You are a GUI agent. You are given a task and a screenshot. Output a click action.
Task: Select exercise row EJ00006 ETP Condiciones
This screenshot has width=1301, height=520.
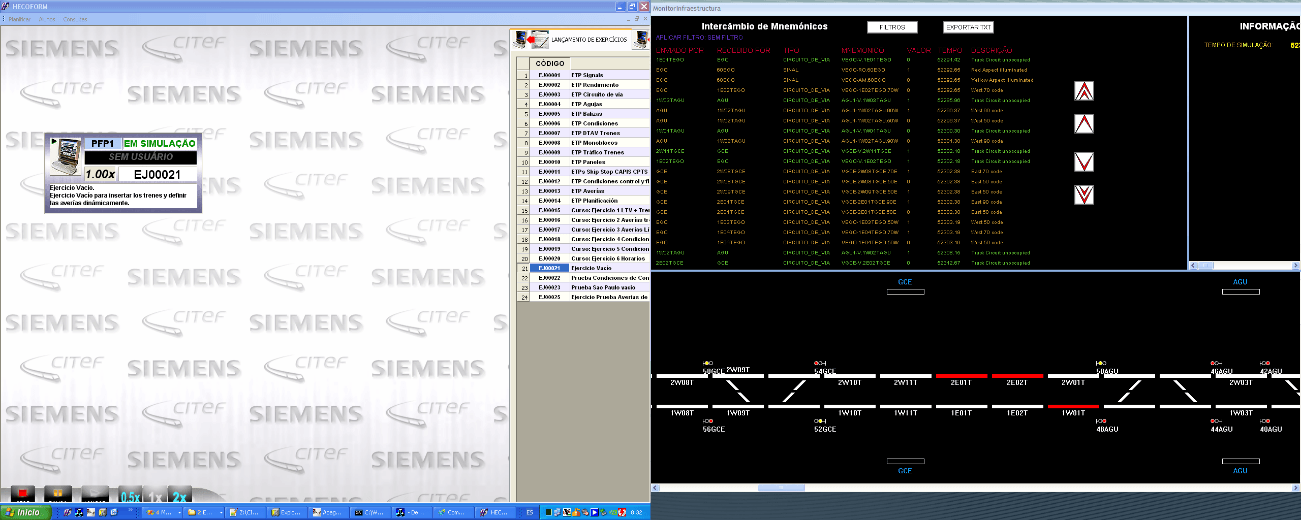(583, 123)
